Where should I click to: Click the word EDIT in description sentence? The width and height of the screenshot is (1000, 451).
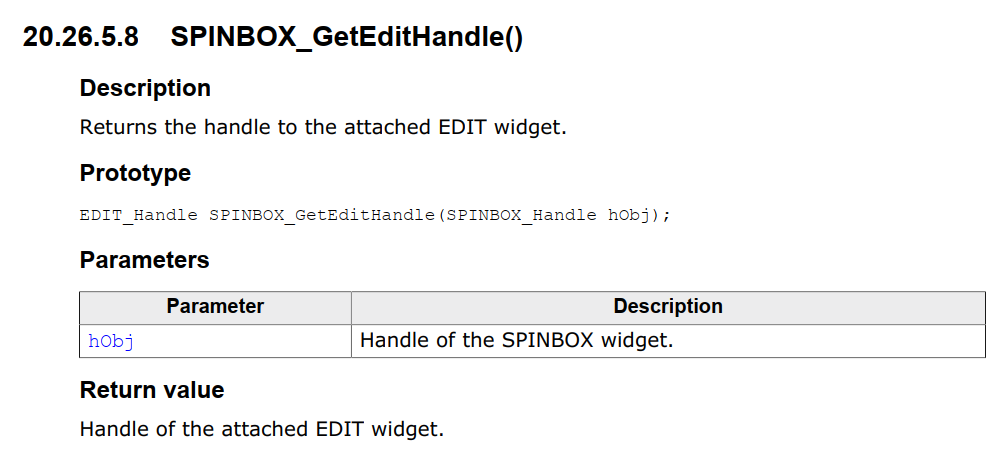click(463, 127)
